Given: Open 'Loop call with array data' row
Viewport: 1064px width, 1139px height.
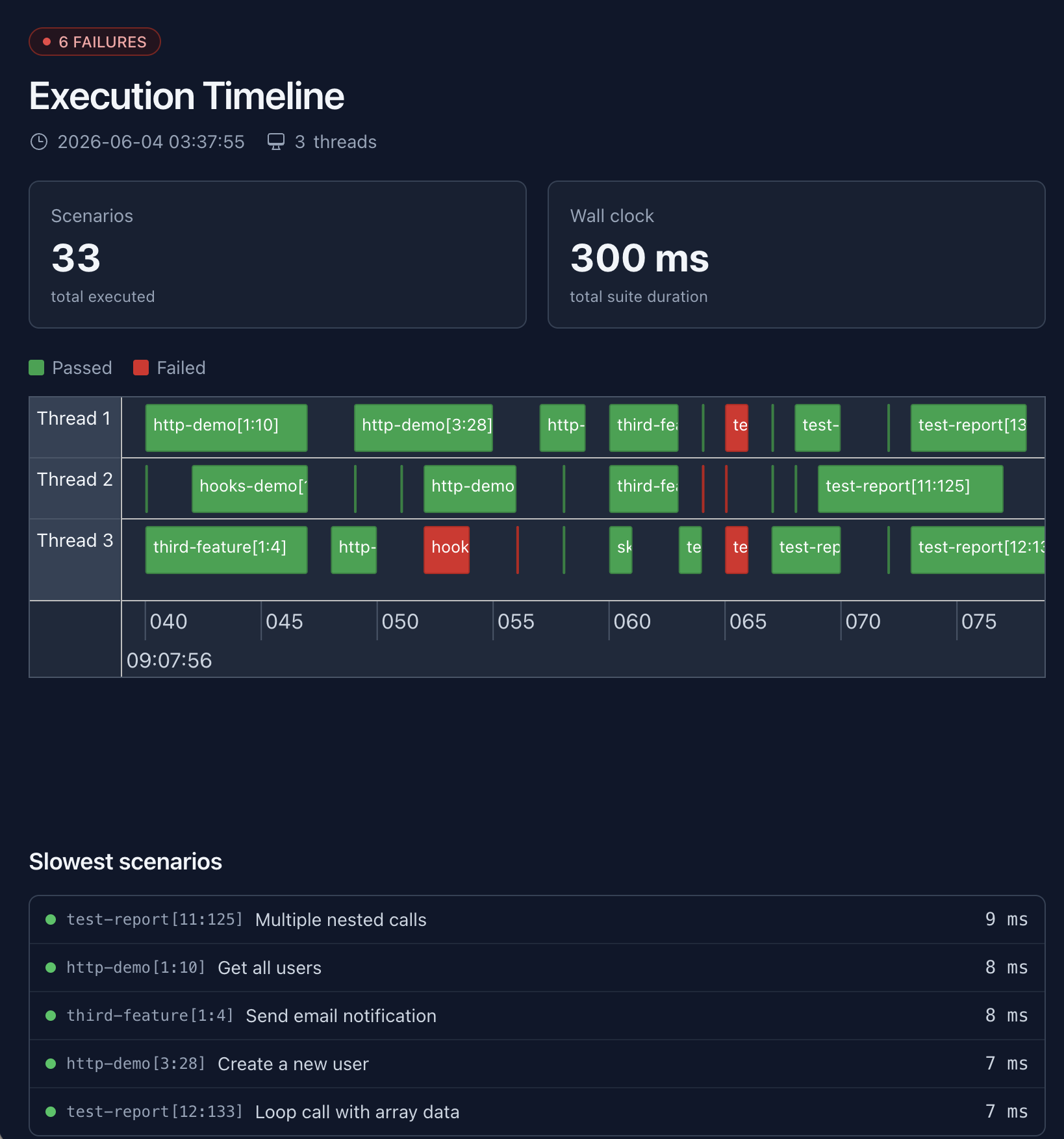Looking at the screenshot, I should [537, 1112].
